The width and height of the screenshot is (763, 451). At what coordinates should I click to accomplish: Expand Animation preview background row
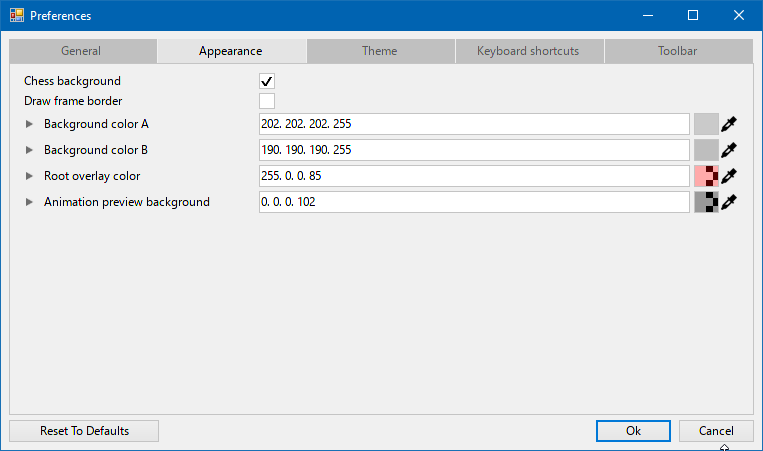pyautogui.click(x=29, y=202)
